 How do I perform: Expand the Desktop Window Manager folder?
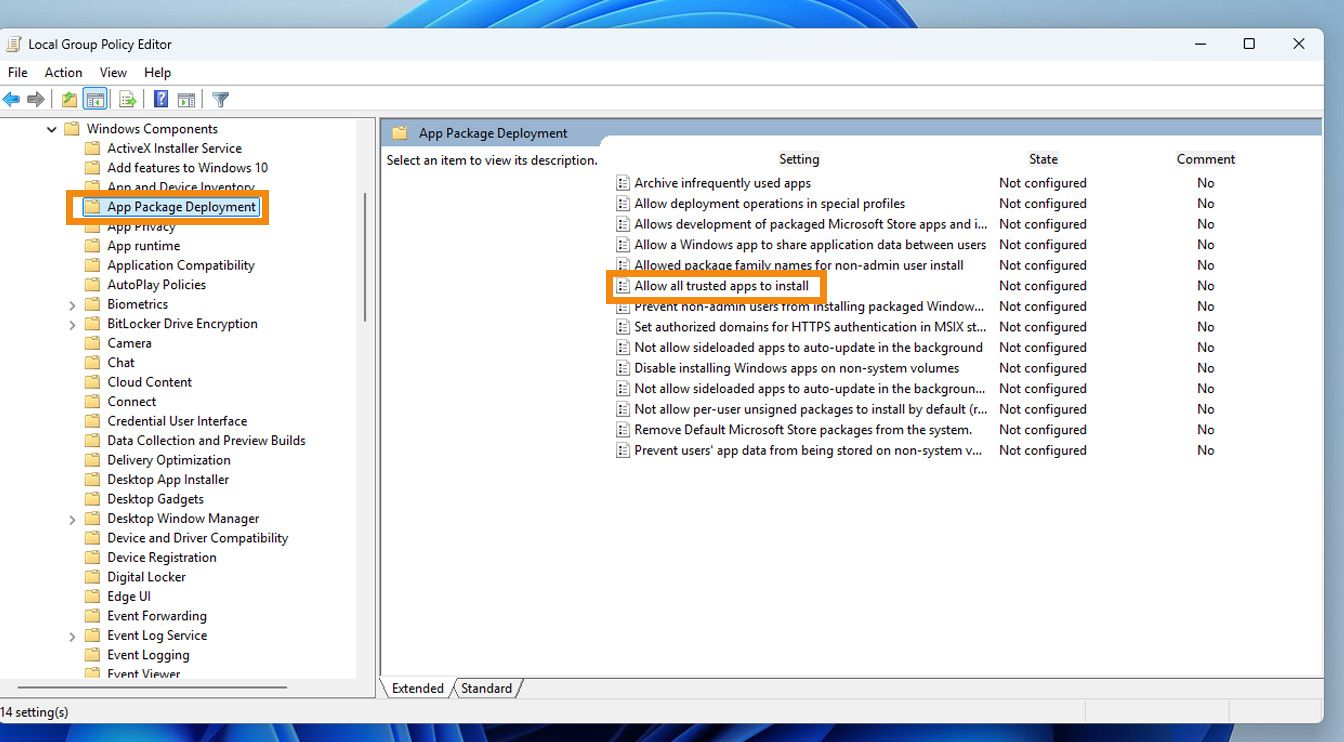pos(72,519)
